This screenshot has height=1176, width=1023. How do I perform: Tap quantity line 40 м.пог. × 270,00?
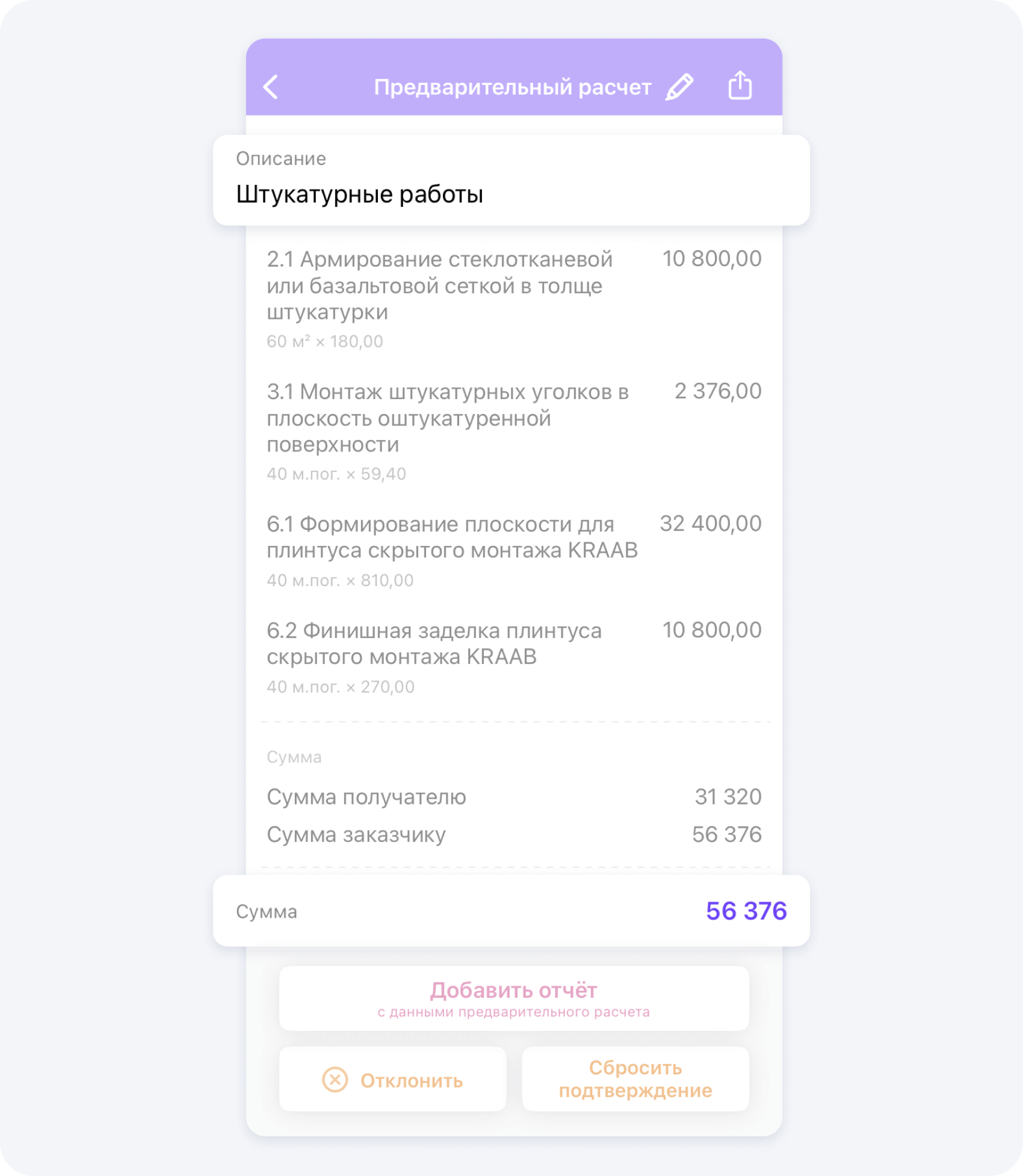341,687
